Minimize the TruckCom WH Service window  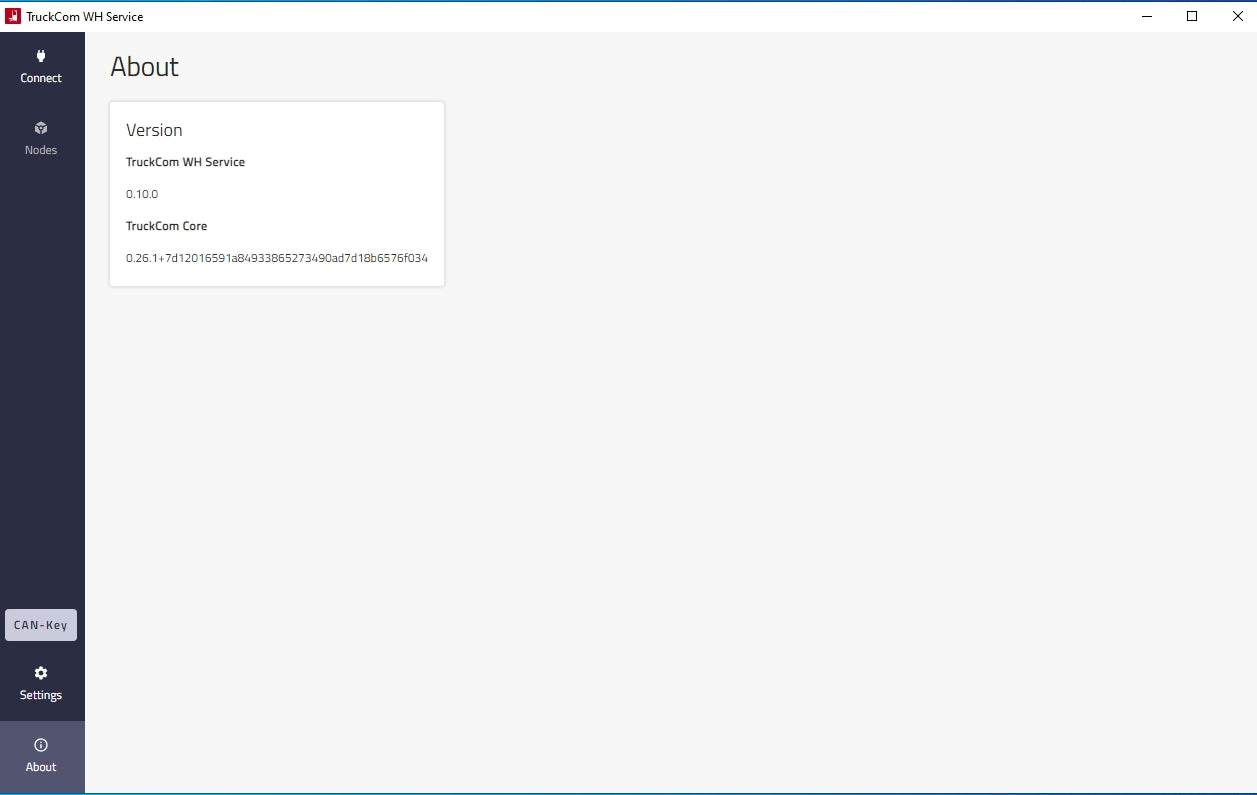[x=1146, y=16]
